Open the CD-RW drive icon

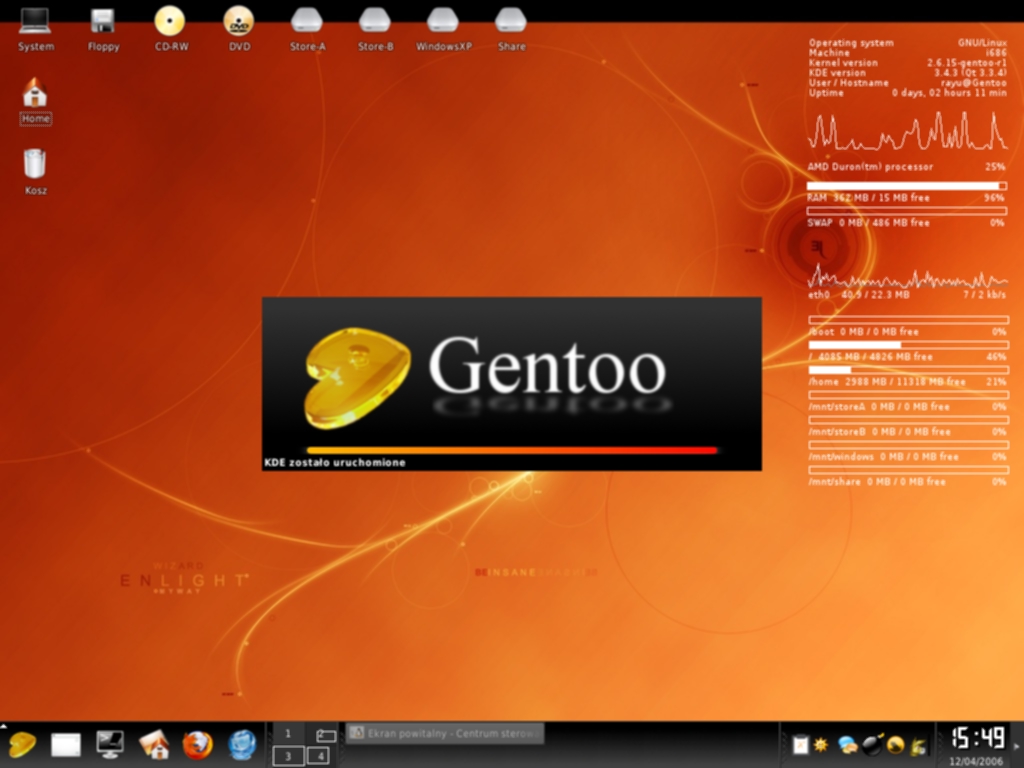click(171, 29)
